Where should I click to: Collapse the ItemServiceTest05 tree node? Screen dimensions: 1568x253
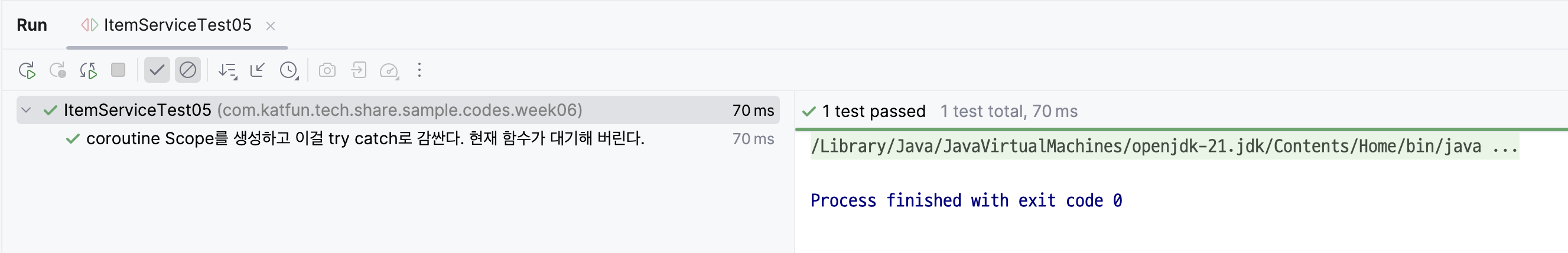26,111
